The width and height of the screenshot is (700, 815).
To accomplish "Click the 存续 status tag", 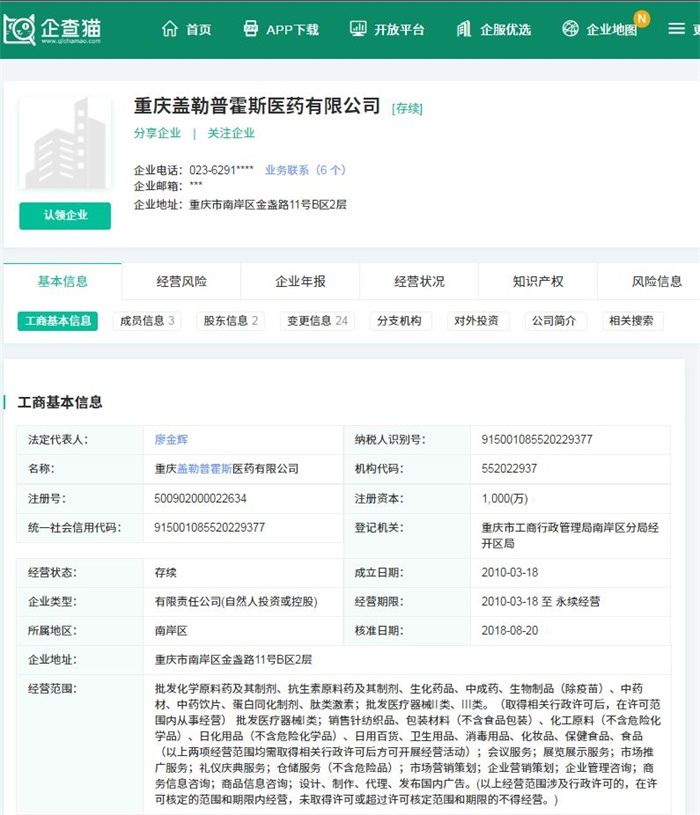I will [x=407, y=109].
